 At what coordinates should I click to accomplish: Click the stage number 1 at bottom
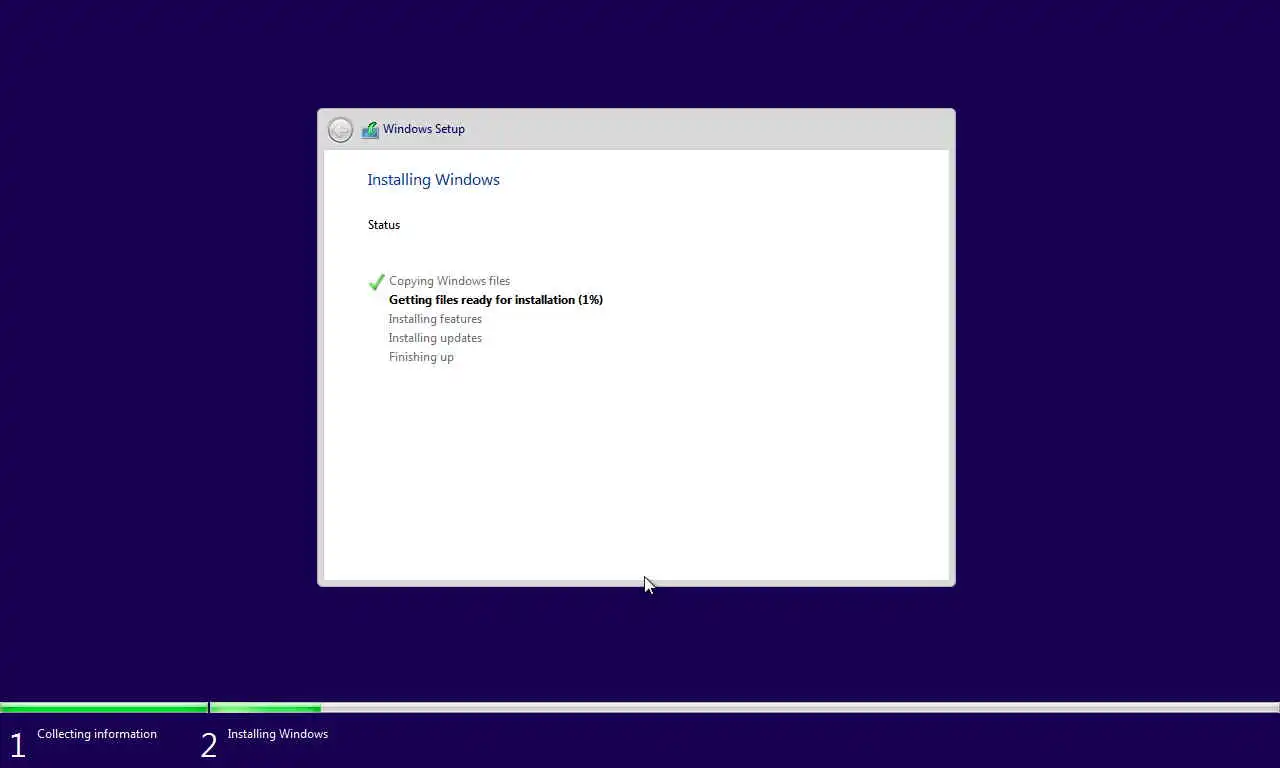point(17,745)
